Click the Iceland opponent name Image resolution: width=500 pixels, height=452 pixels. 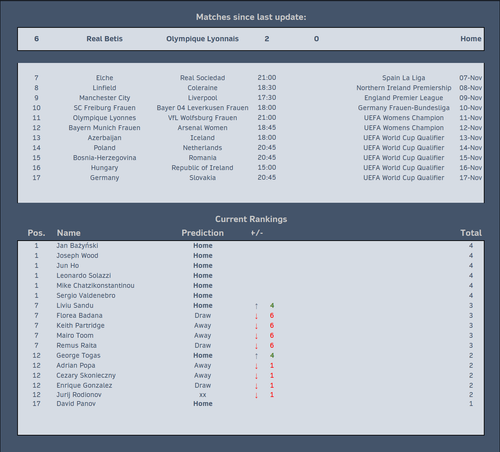click(202, 138)
